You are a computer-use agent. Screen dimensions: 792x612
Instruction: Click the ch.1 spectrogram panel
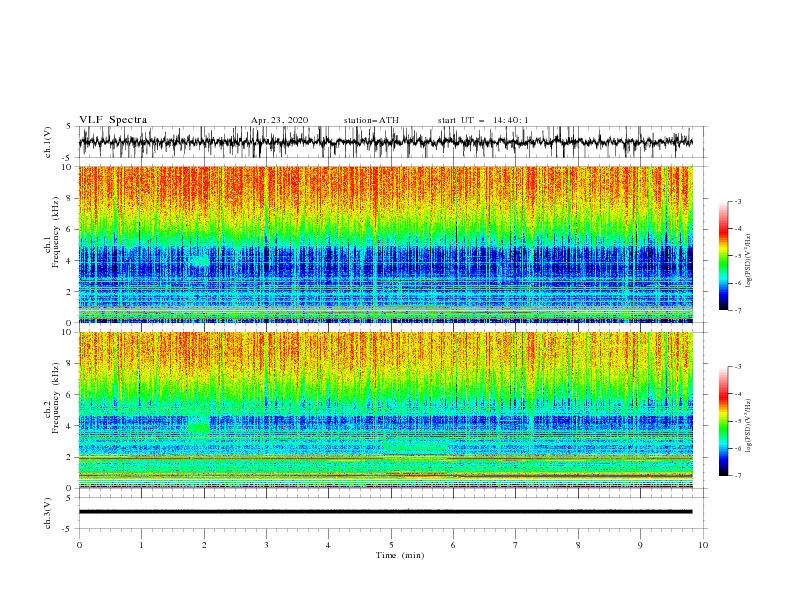tap(385, 244)
